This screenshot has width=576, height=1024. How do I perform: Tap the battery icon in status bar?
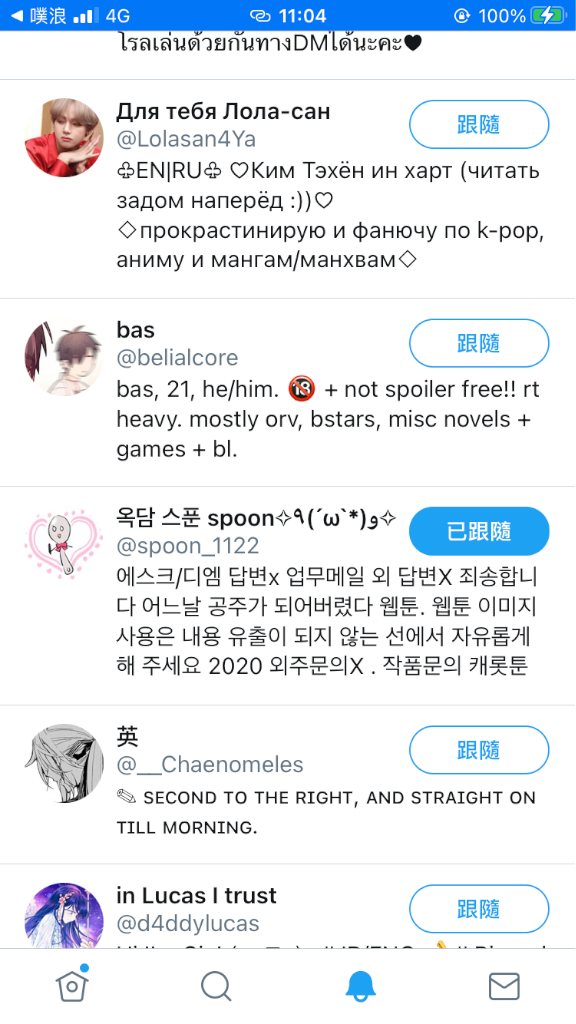[548, 16]
